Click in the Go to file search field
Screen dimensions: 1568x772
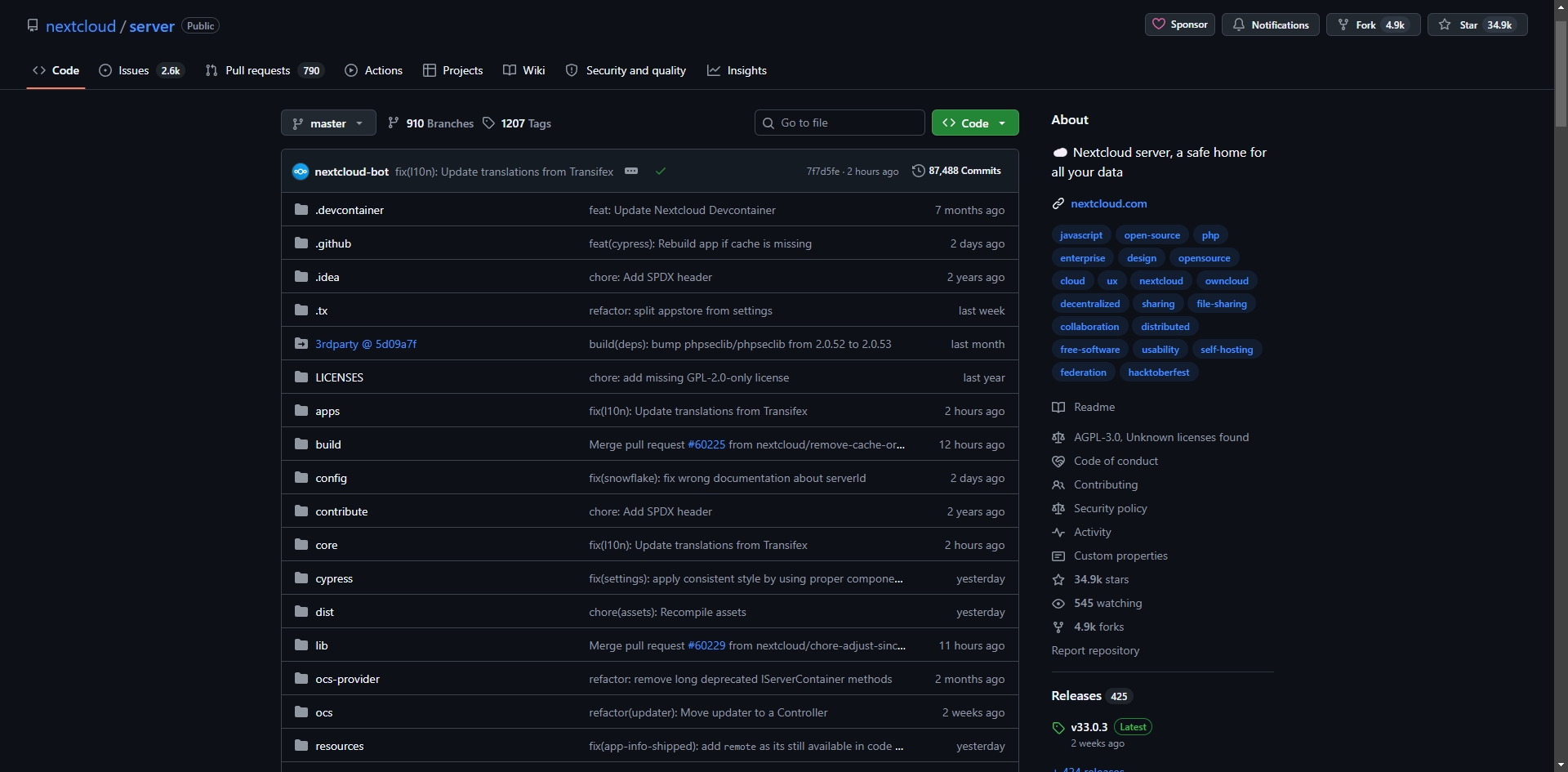click(x=840, y=123)
